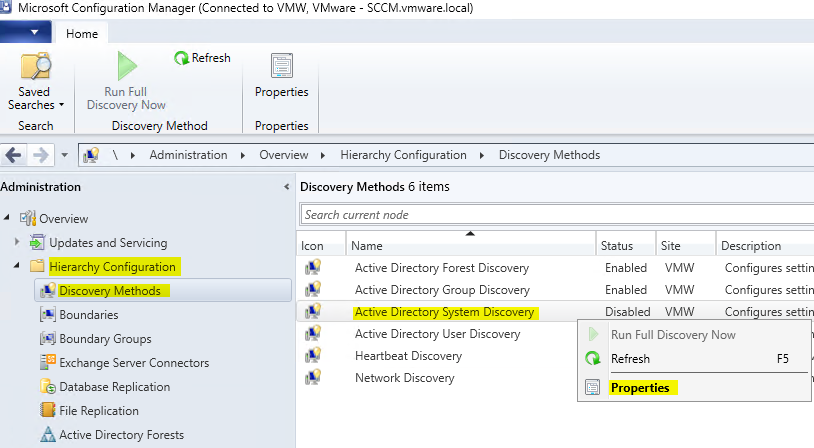
Task: Collapse the Overview tree node
Action: [x=8, y=219]
